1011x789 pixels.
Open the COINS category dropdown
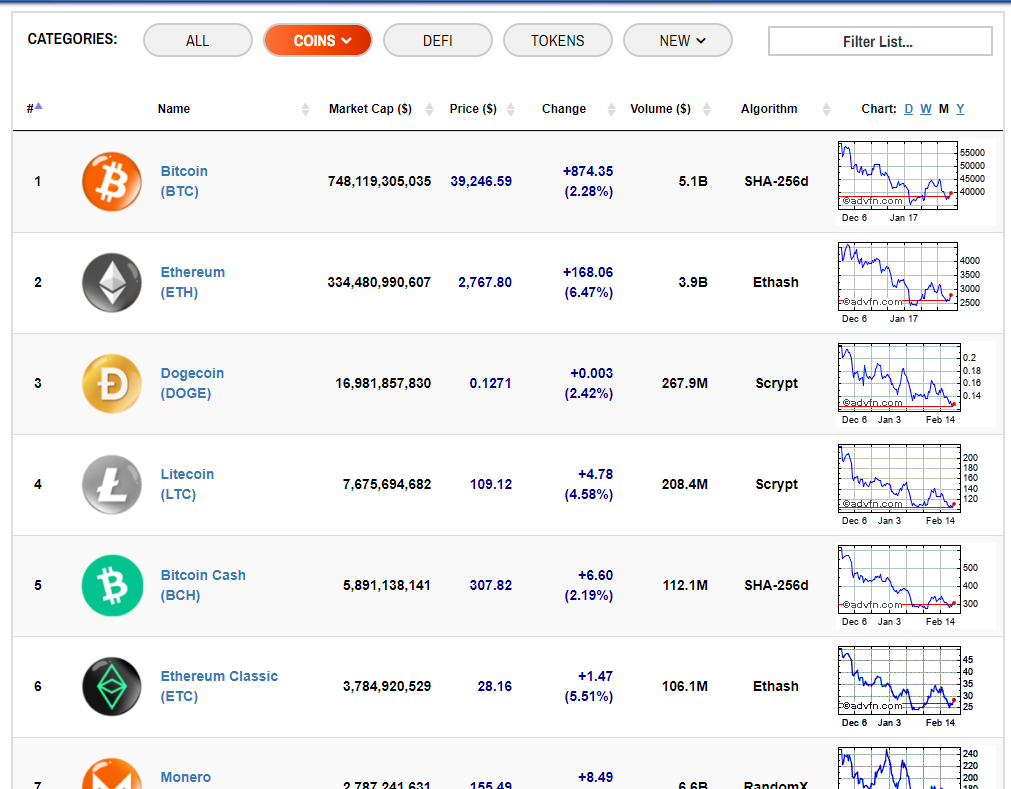317,41
